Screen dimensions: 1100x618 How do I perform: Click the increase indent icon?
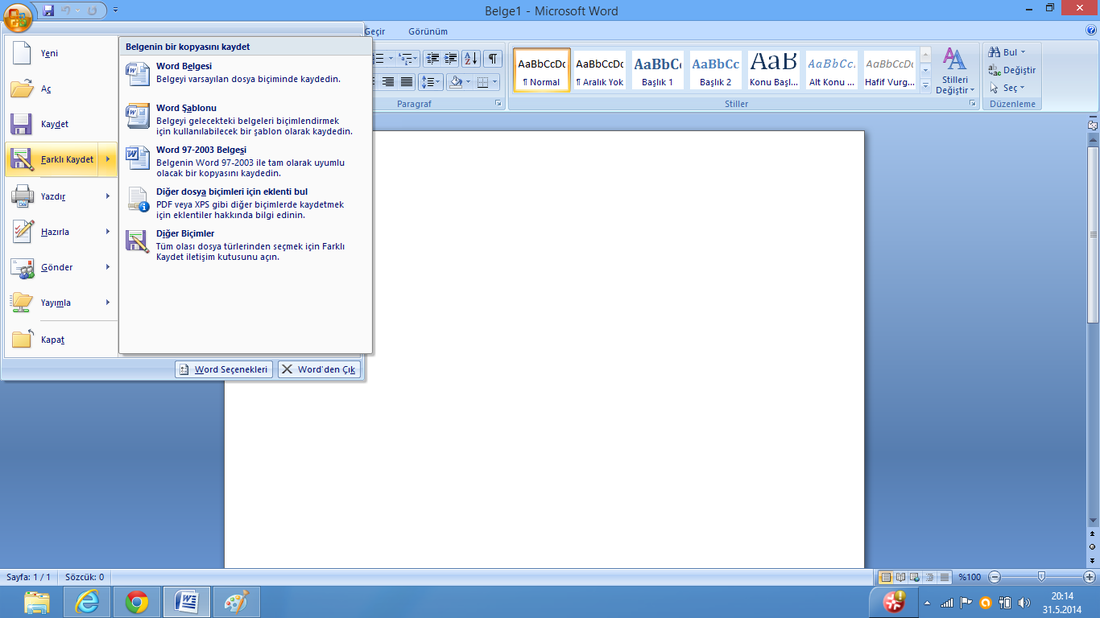coord(450,59)
